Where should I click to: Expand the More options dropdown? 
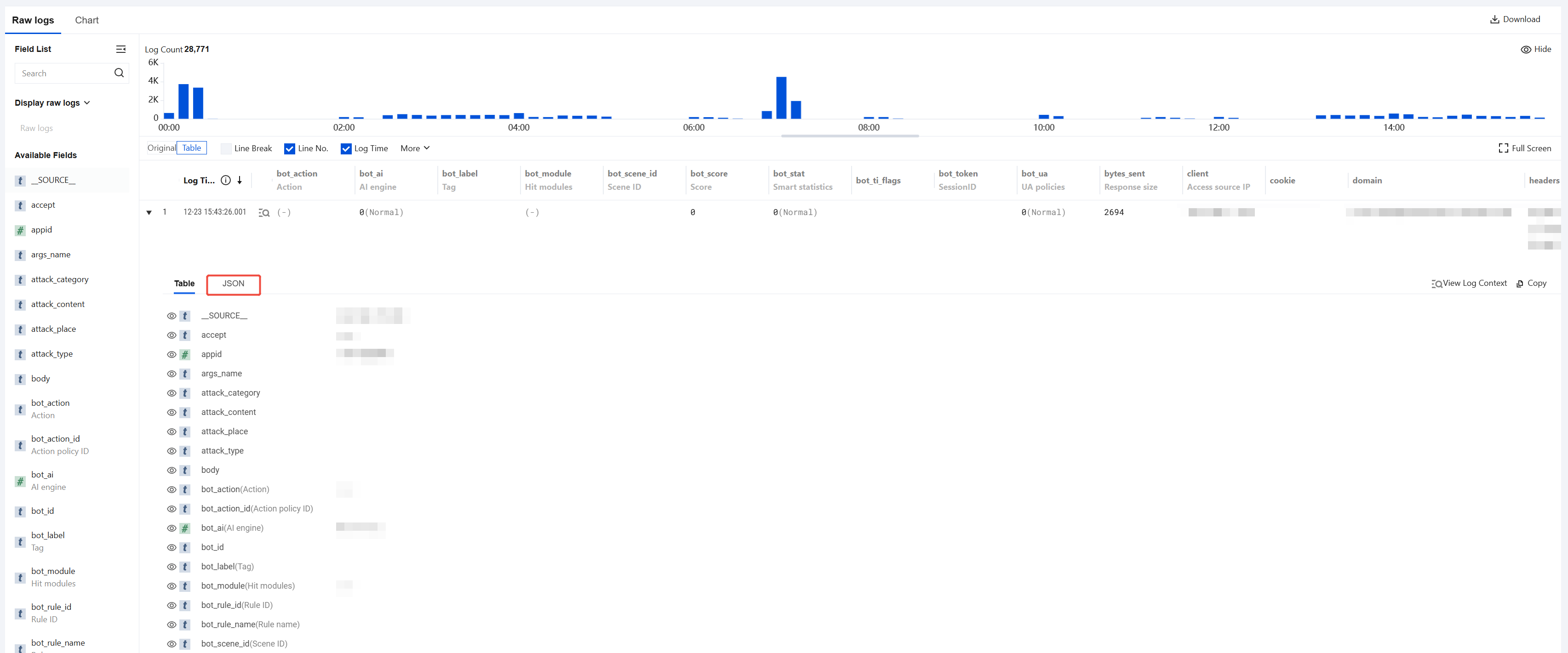tap(414, 148)
